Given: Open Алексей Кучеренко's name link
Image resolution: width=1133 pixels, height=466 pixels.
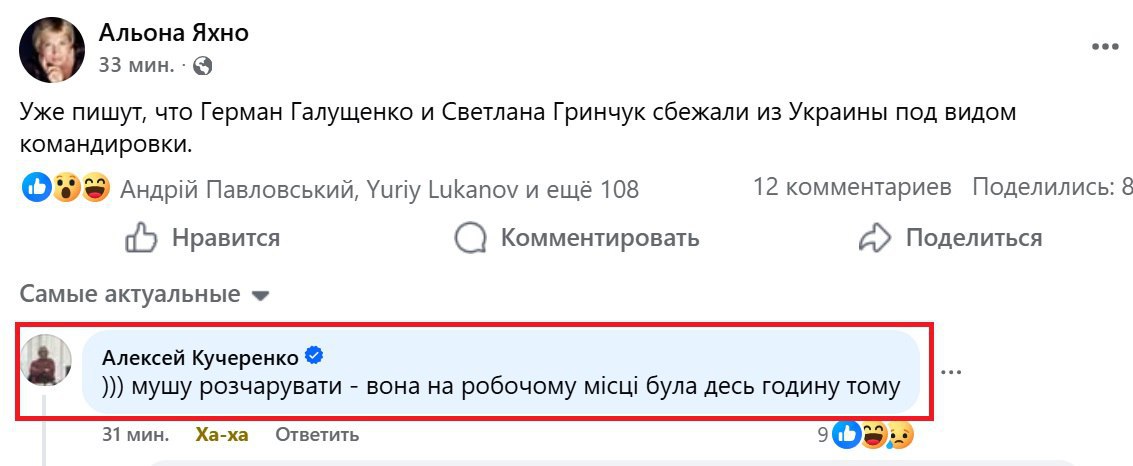Looking at the screenshot, I should pyautogui.click(x=200, y=356).
